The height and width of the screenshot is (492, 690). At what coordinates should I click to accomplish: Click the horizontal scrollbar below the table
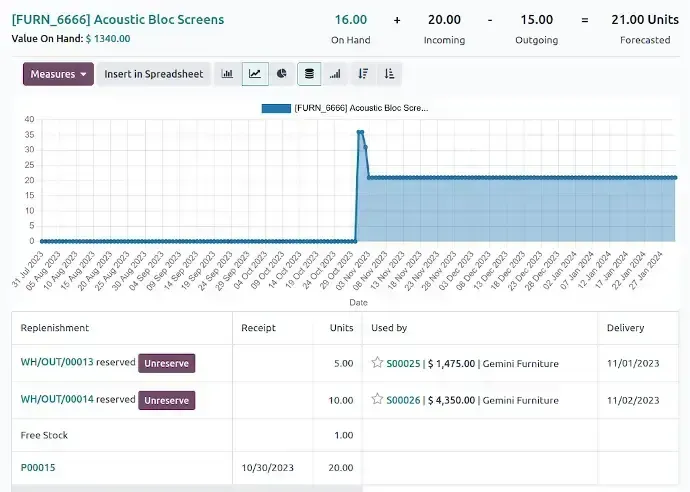coord(187,488)
